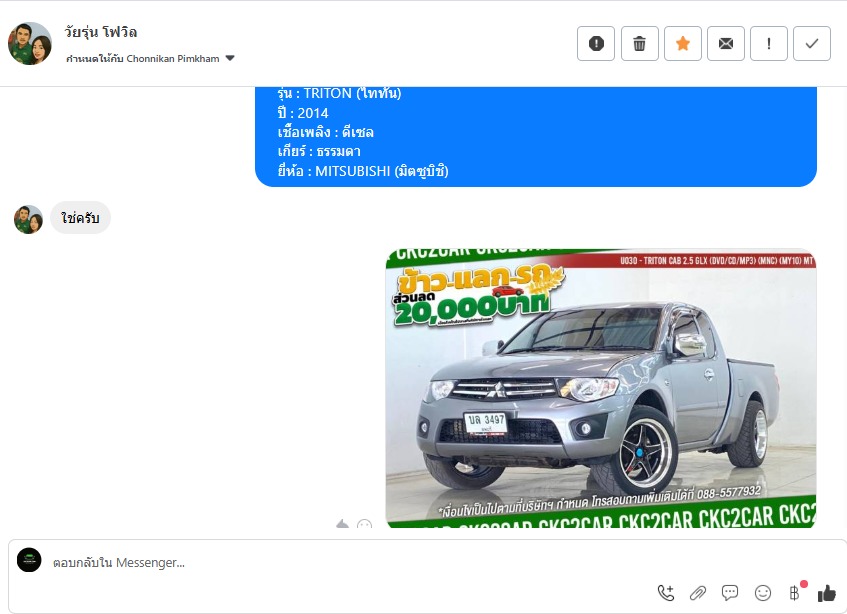Mark conversation as spam icon
Image resolution: width=847 pixels, height=614 pixels.
point(596,43)
